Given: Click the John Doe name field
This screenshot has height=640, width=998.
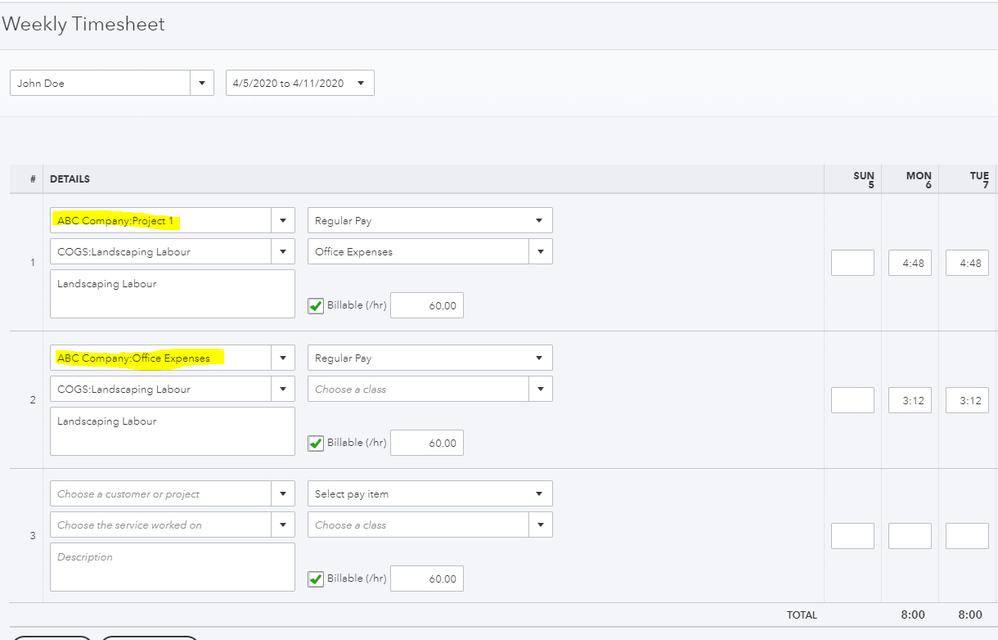Looking at the screenshot, I should pos(100,83).
